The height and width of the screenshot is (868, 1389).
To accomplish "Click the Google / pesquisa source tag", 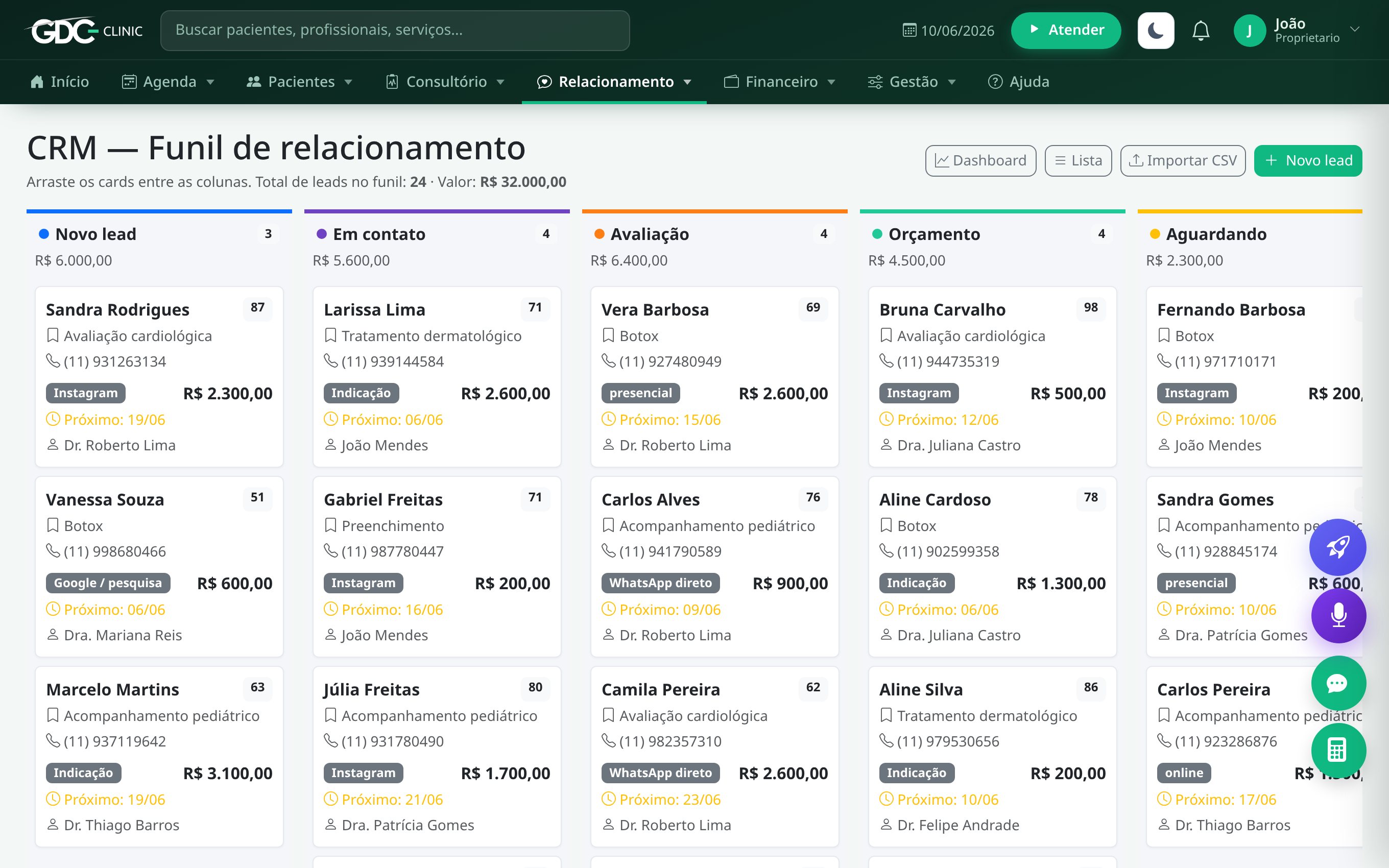I will (108, 583).
